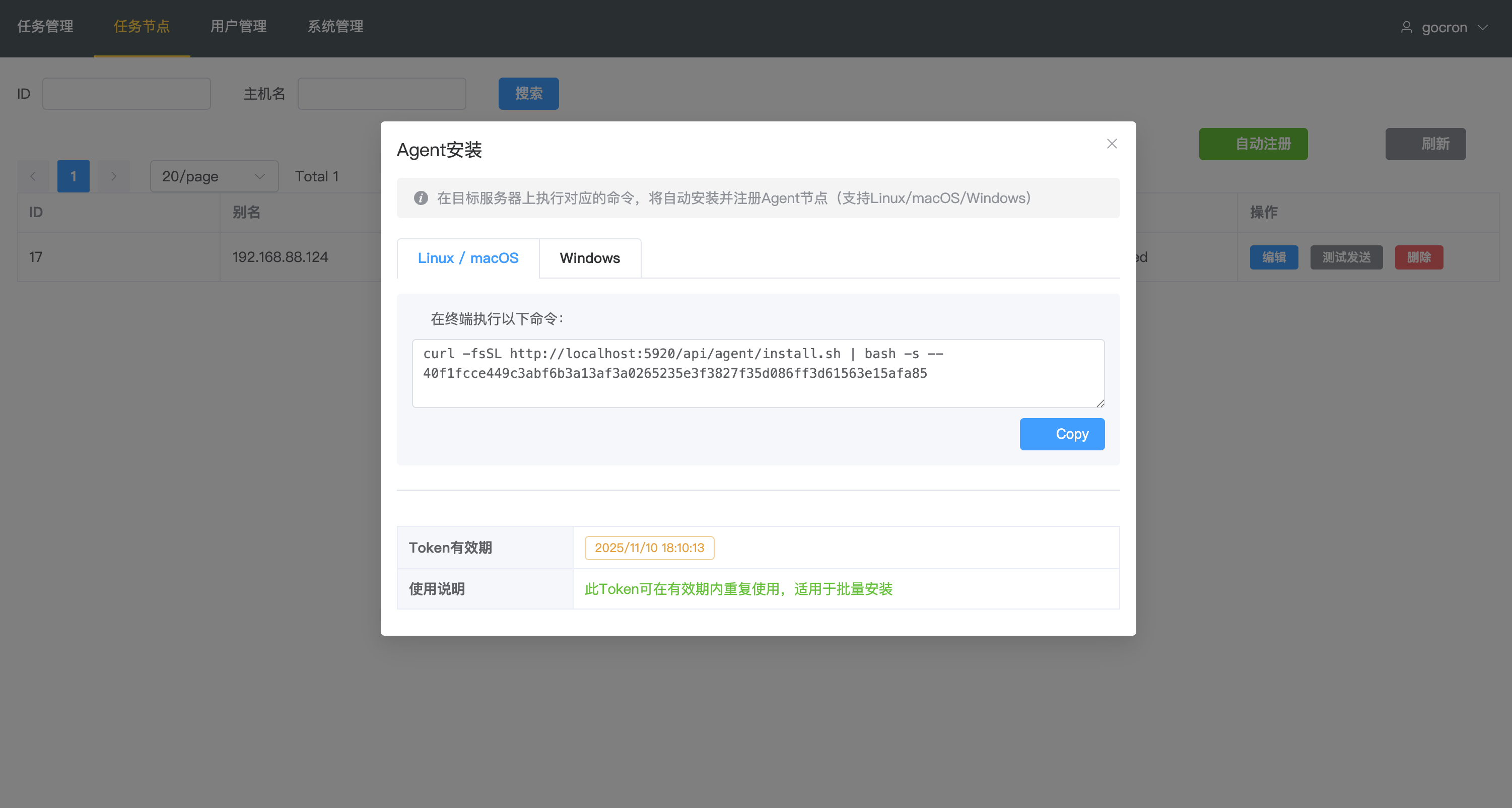
Task: Click the text 此Token可在有效期内重复使用
Action: click(682, 589)
